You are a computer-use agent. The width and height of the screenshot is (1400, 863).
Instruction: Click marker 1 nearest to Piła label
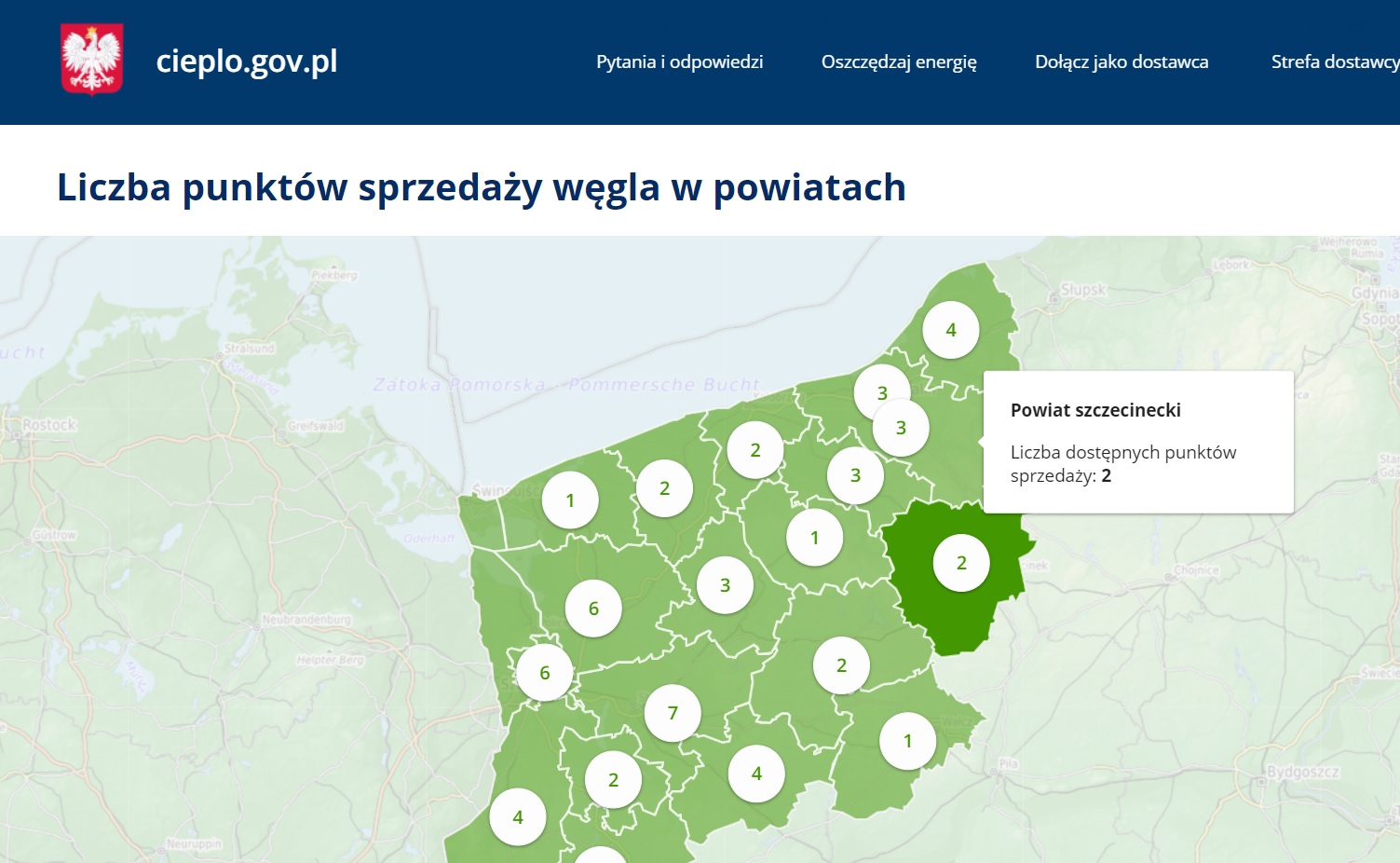pos(907,741)
